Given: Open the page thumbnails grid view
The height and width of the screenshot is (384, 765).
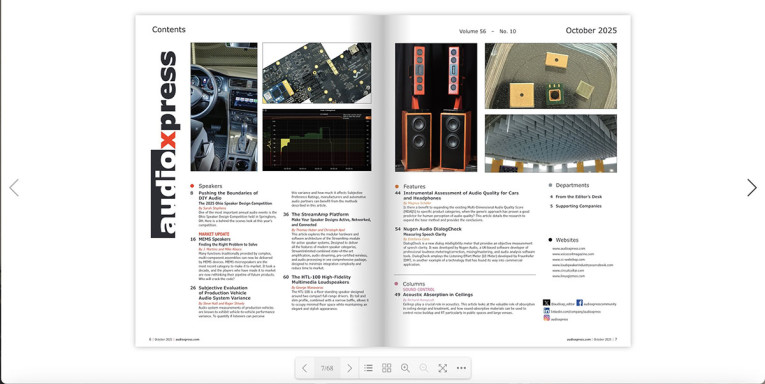Looking at the screenshot, I should tap(386, 368).
